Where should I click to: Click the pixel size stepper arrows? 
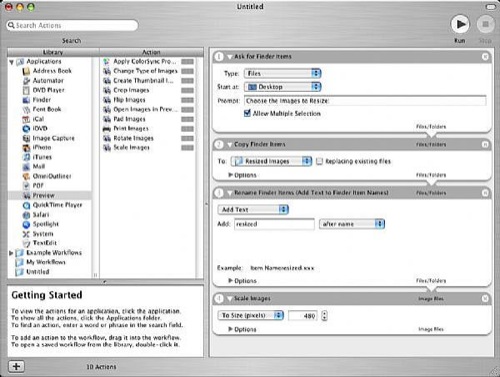[324, 316]
